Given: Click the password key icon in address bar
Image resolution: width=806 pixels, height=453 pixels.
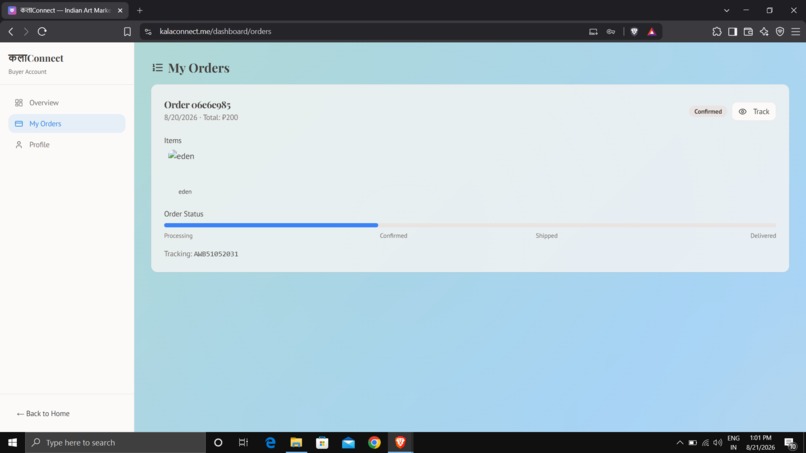Looking at the screenshot, I should 611,31.
